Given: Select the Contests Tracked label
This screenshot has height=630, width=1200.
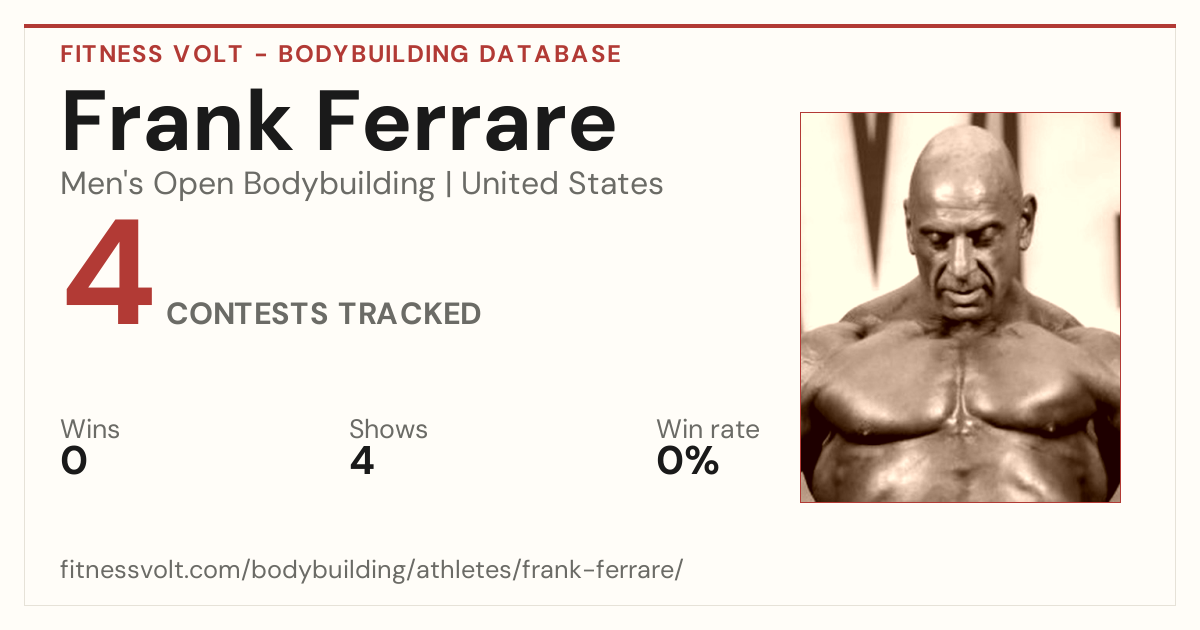Looking at the screenshot, I should click(x=324, y=314).
